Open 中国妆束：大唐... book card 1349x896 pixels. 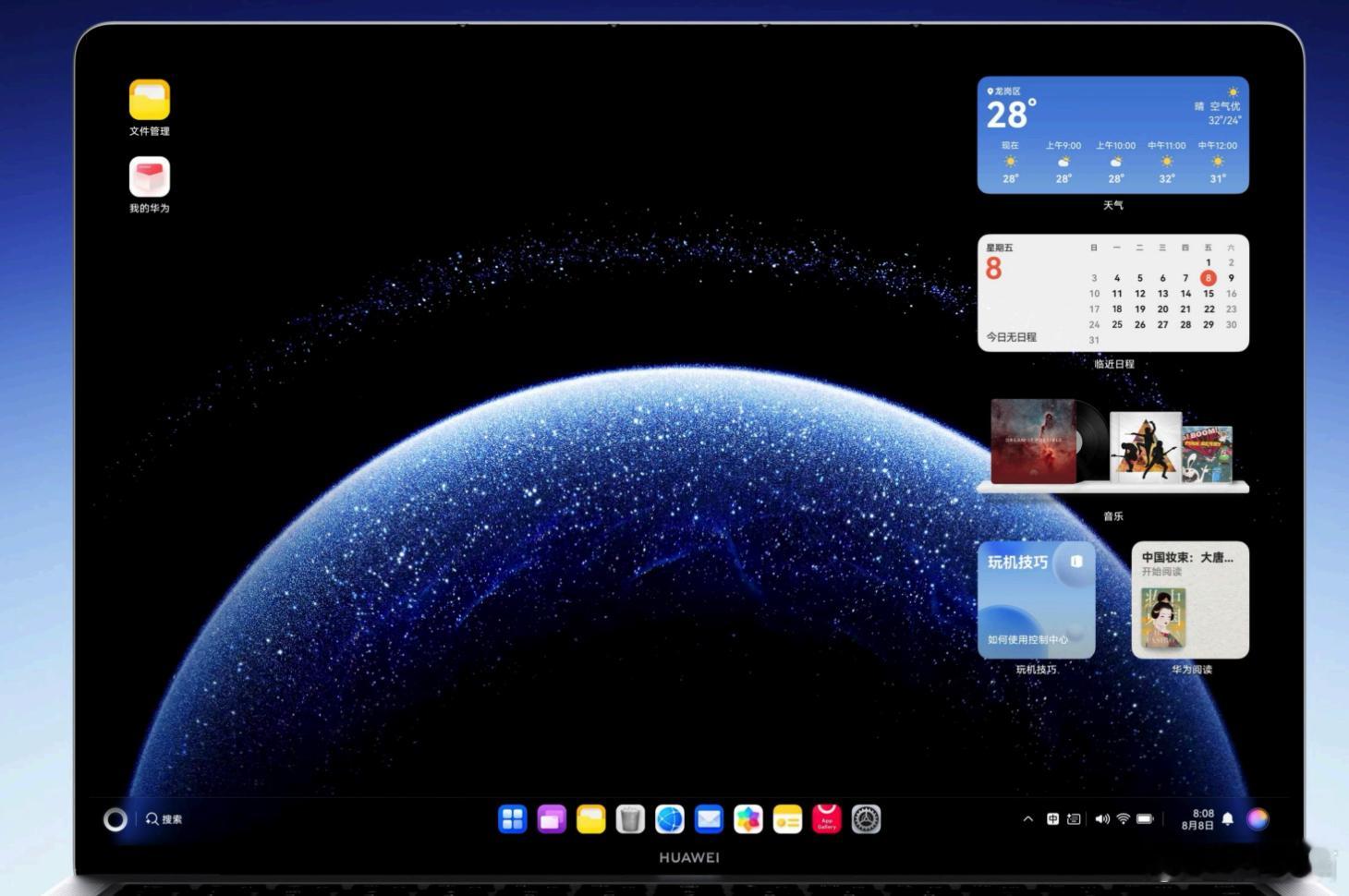click(1190, 599)
